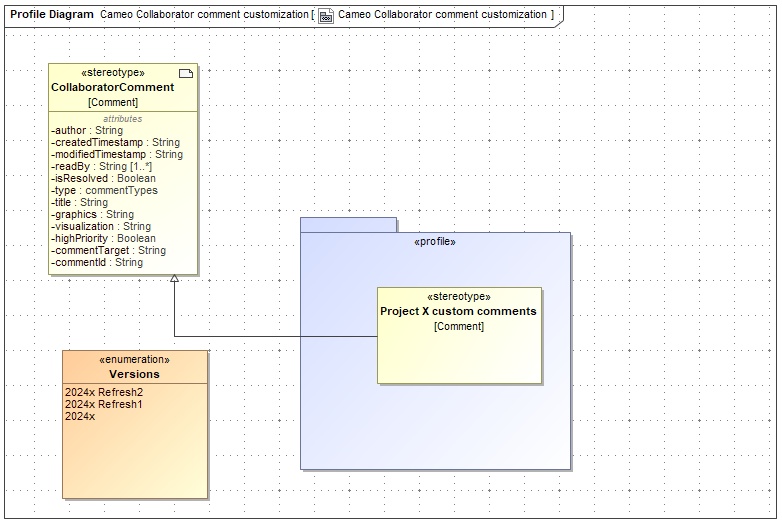This screenshot has width=782, height=525.
Task: Click the profile package tab
Action: (x=348, y=225)
